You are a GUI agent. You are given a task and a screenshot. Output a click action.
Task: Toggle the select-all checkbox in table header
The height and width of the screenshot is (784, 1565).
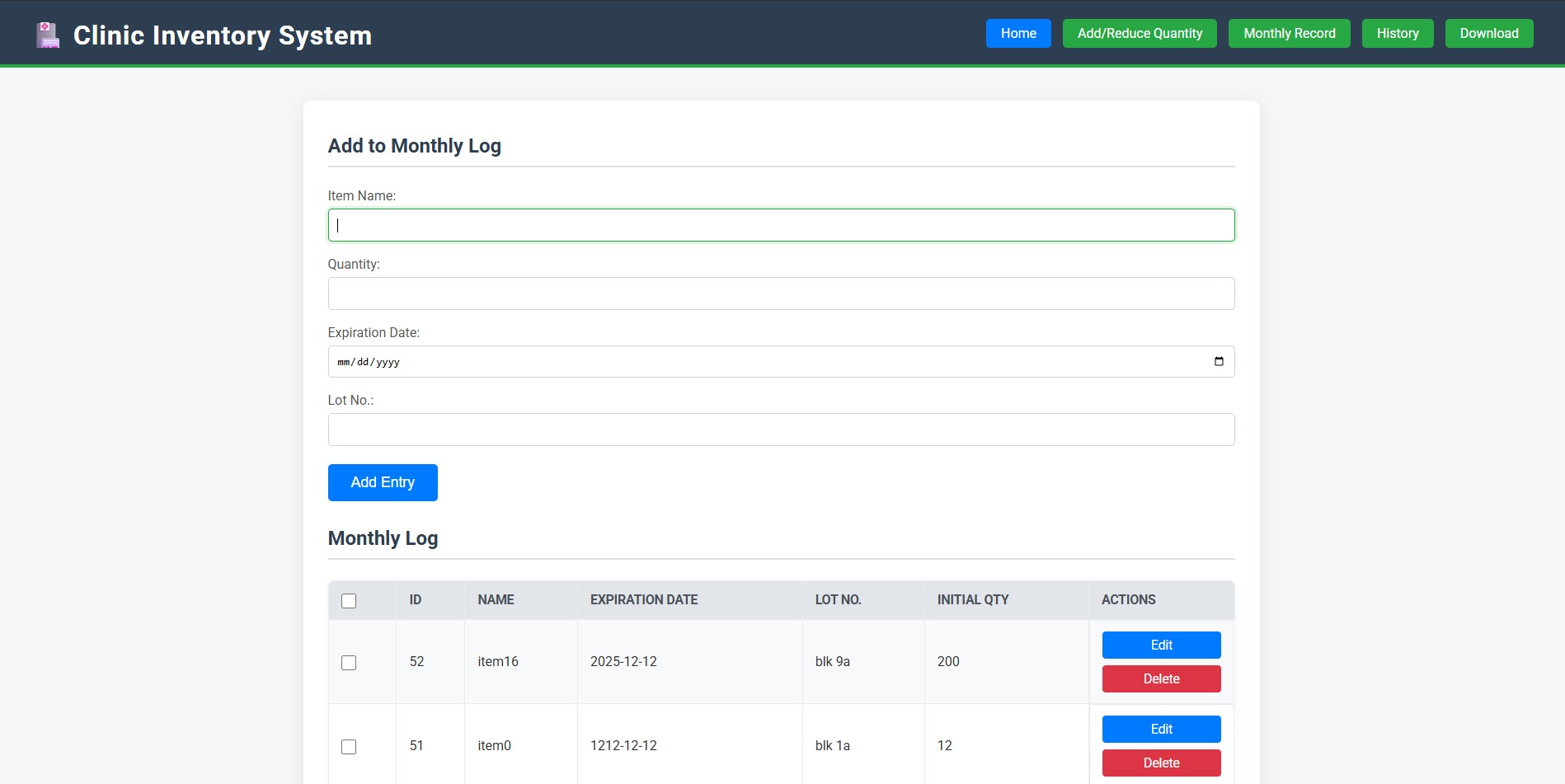point(349,601)
